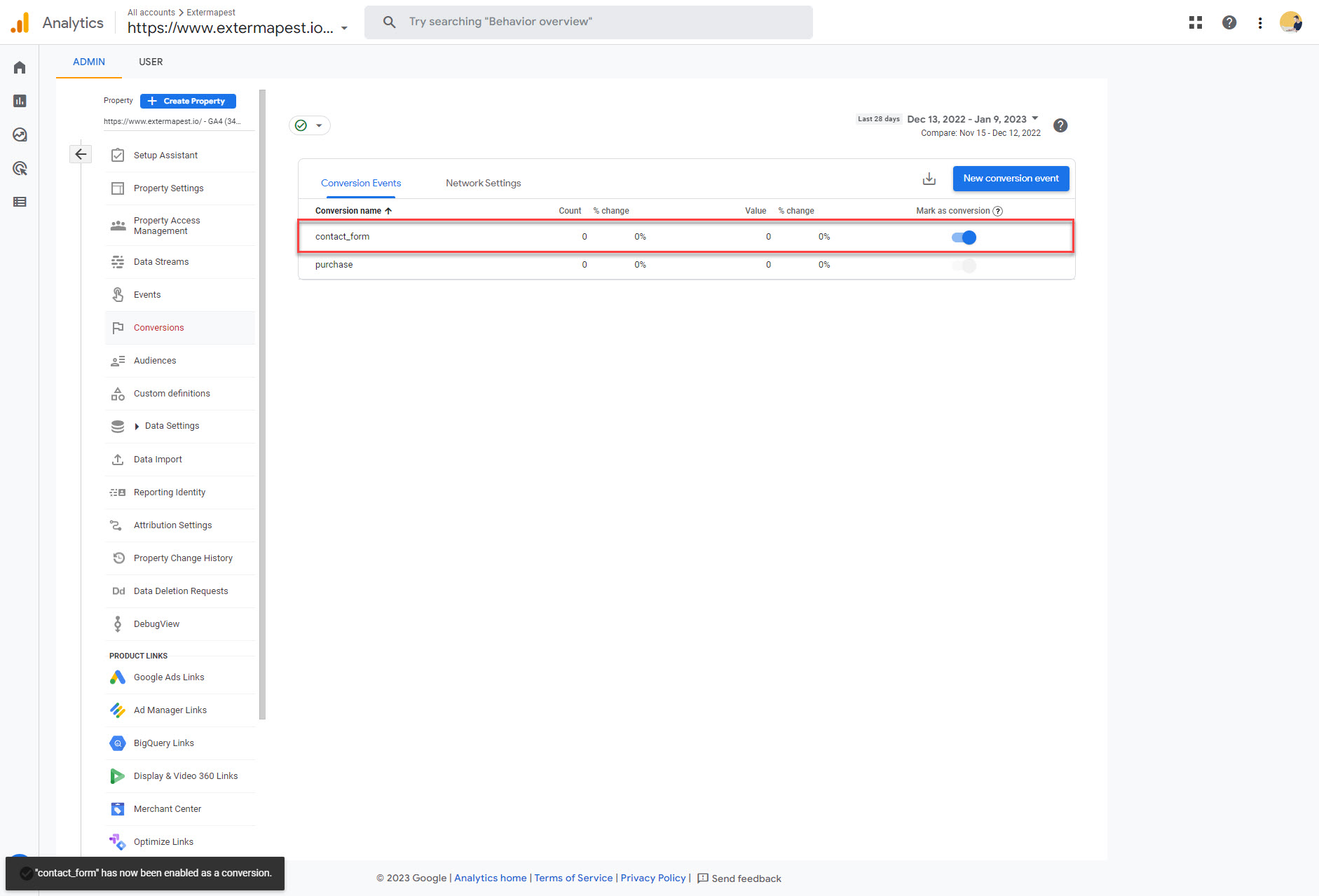The width and height of the screenshot is (1319, 896).
Task: Switch to the USER tab
Action: (x=151, y=62)
